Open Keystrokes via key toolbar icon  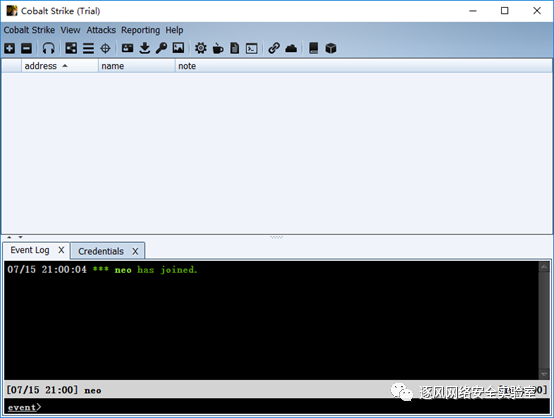pos(161,48)
